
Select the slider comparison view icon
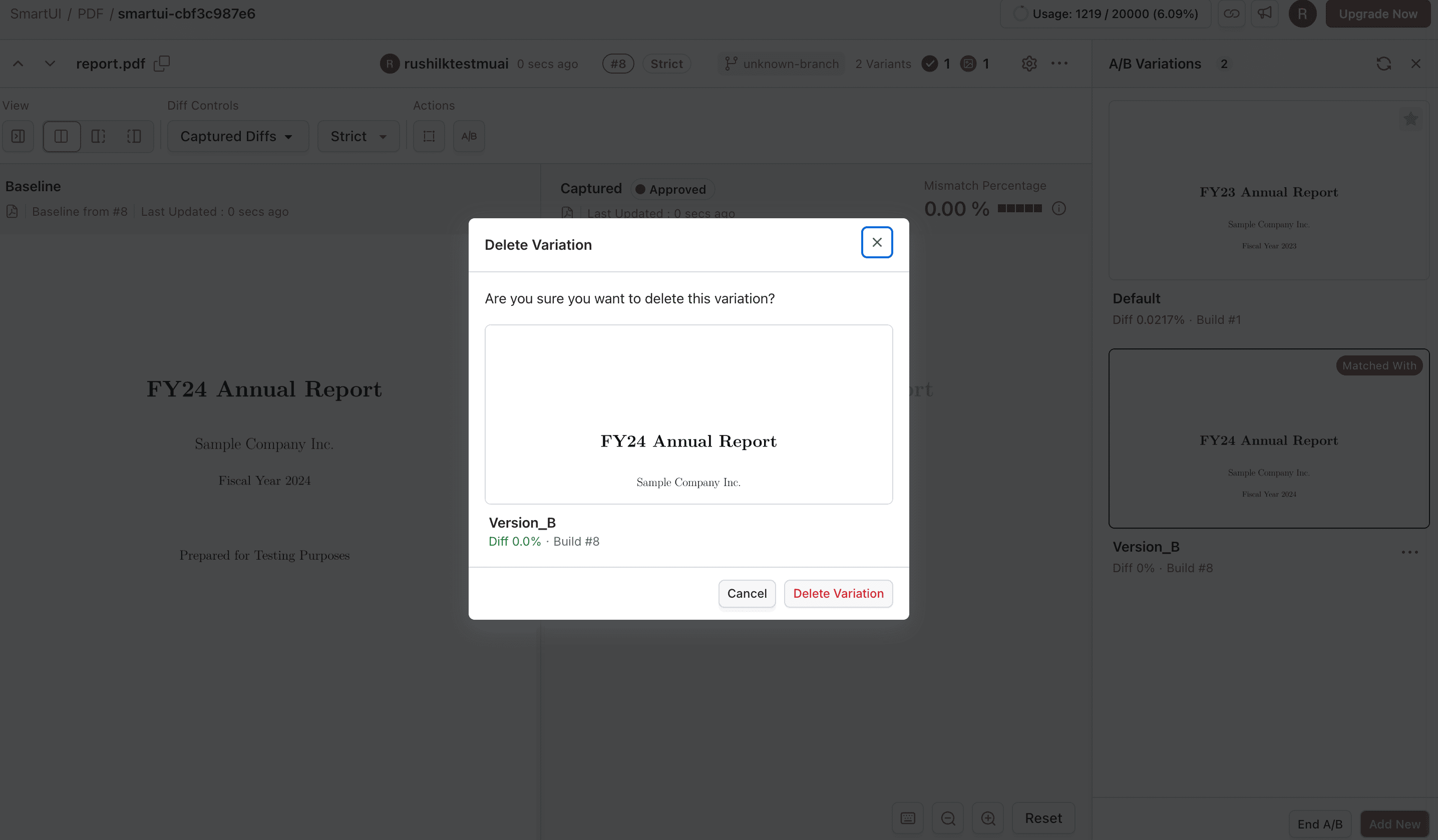(x=98, y=136)
